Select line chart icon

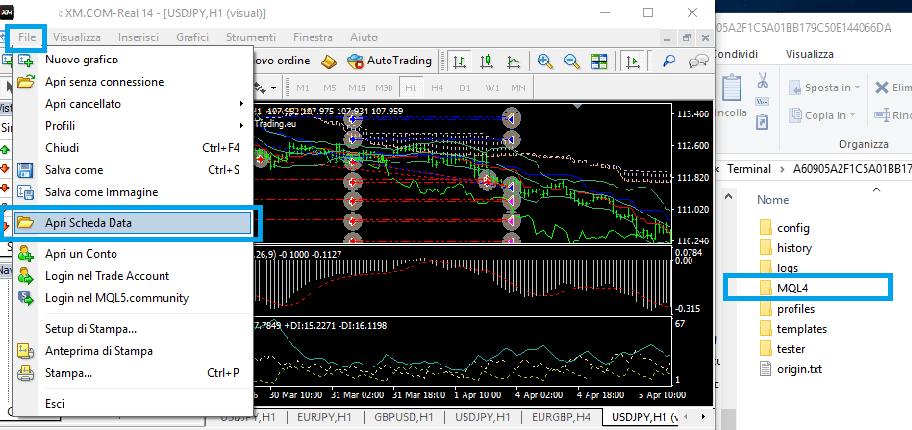pyautogui.click(x=514, y=61)
